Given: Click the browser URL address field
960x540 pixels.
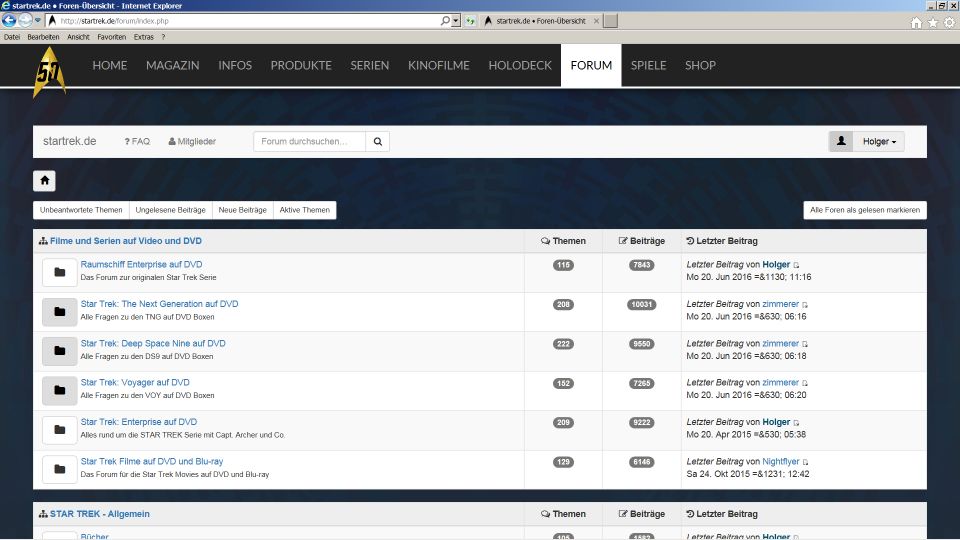Looking at the screenshot, I should [x=248, y=21].
